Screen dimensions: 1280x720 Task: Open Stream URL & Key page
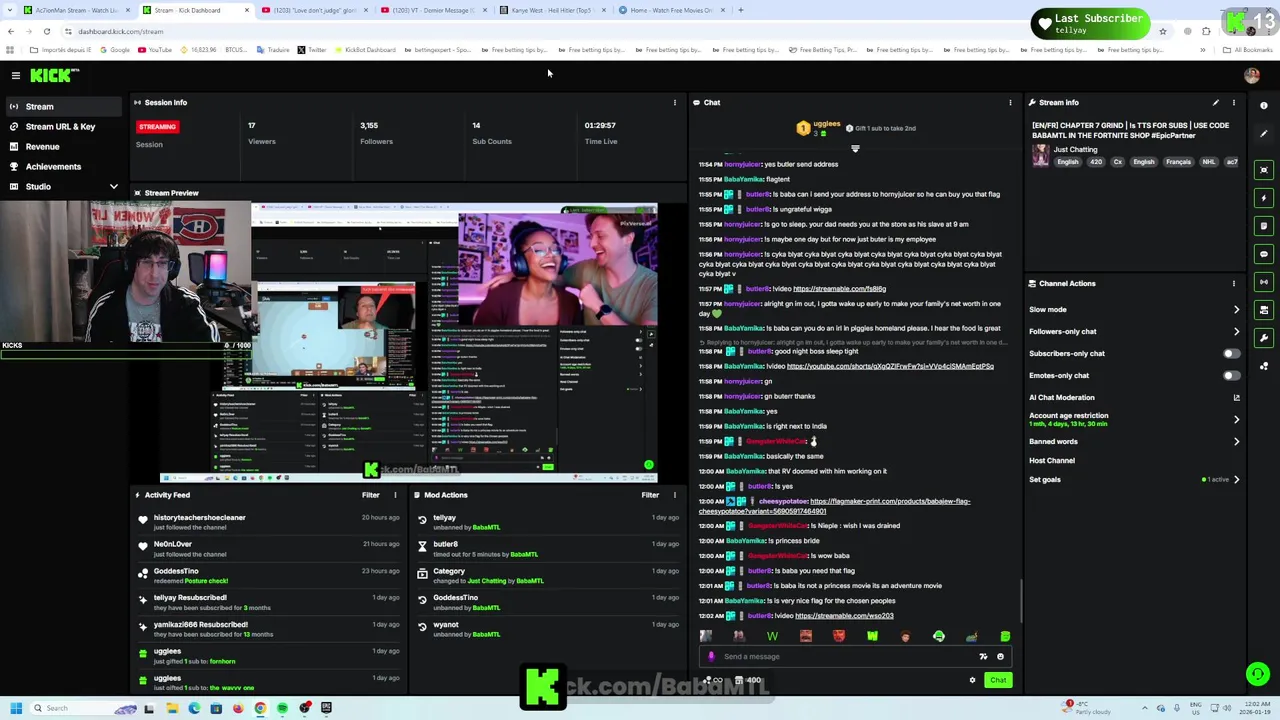click(60, 126)
